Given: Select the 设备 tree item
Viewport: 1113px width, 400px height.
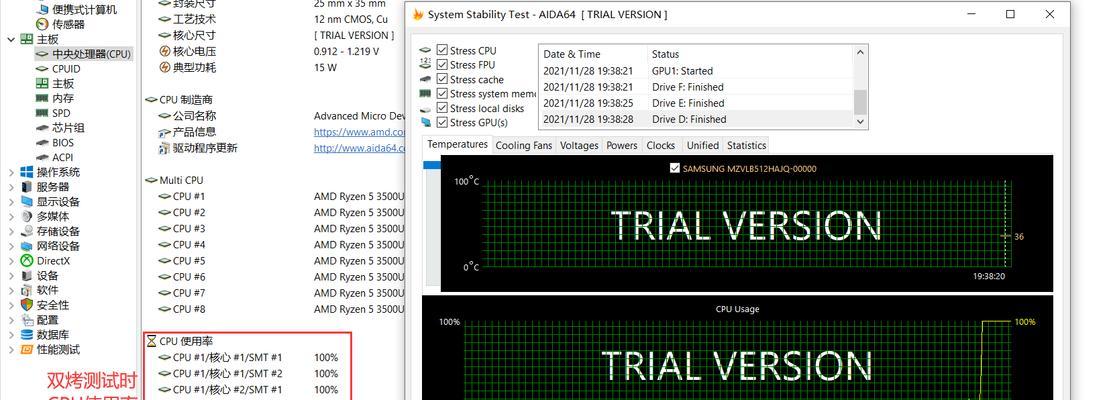Looking at the screenshot, I should [48, 276].
